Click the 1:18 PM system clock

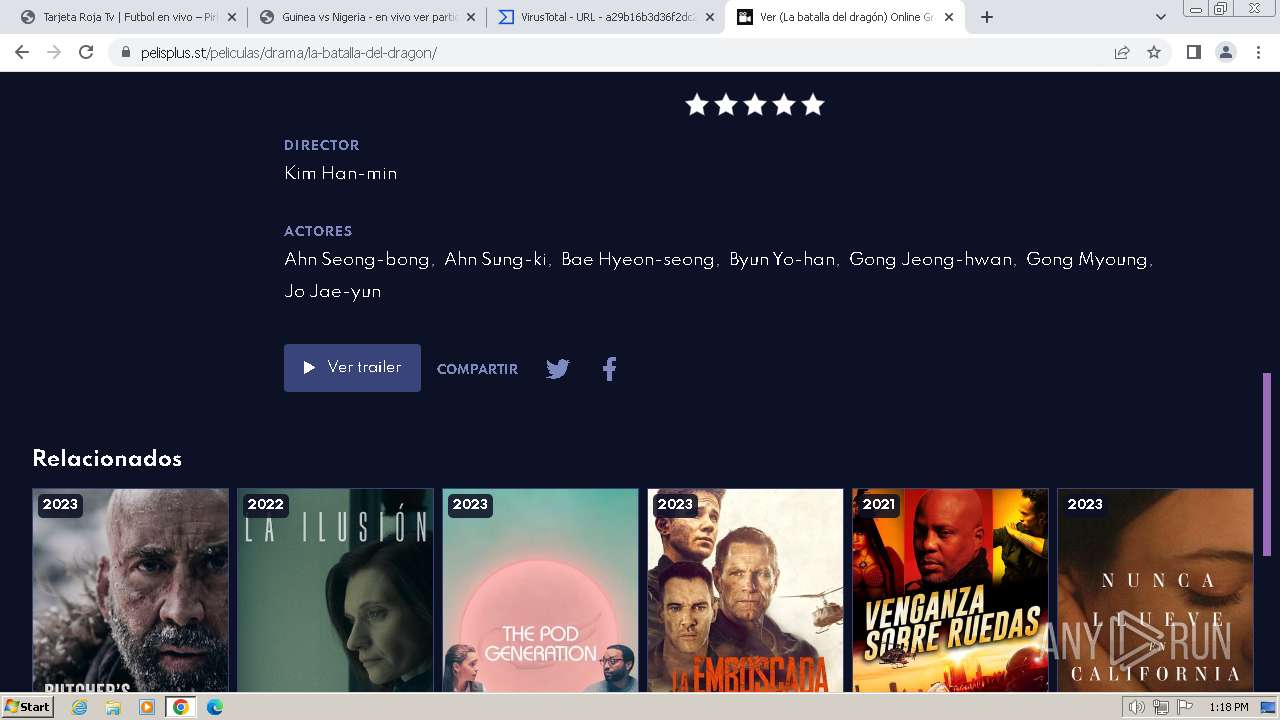1228,707
